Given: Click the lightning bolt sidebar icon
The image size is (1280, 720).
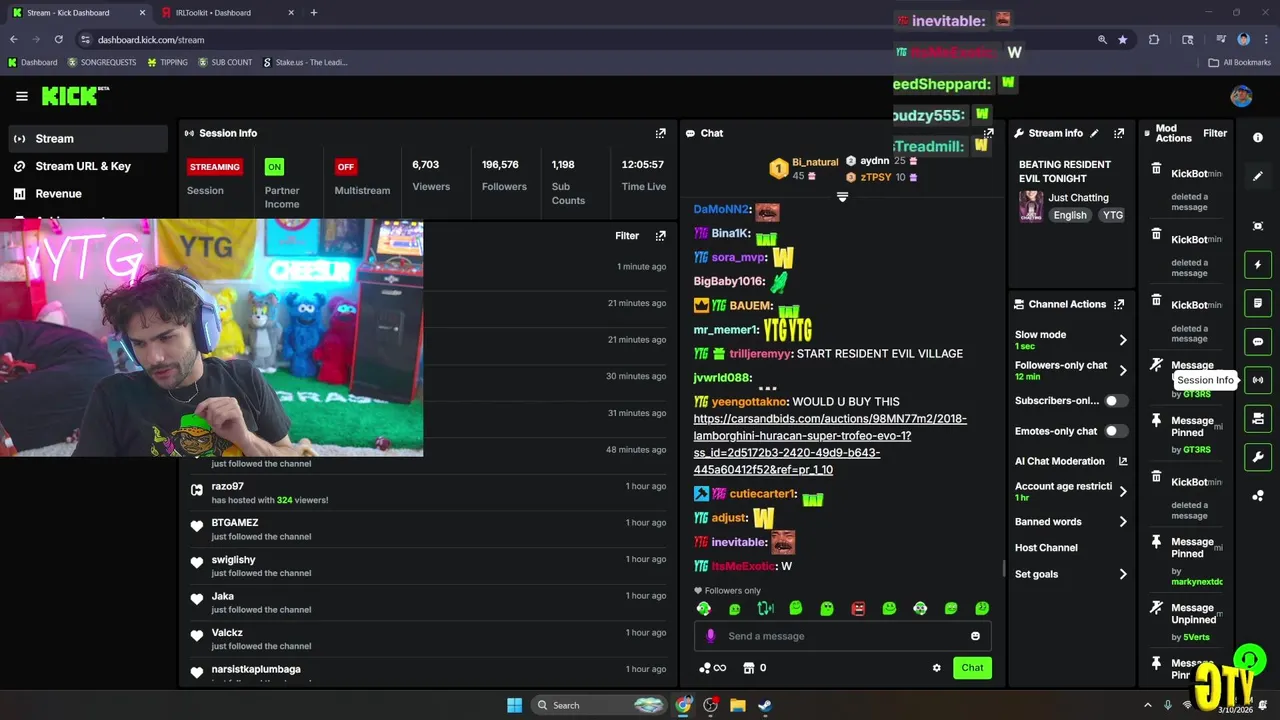Looking at the screenshot, I should pos(1258,265).
